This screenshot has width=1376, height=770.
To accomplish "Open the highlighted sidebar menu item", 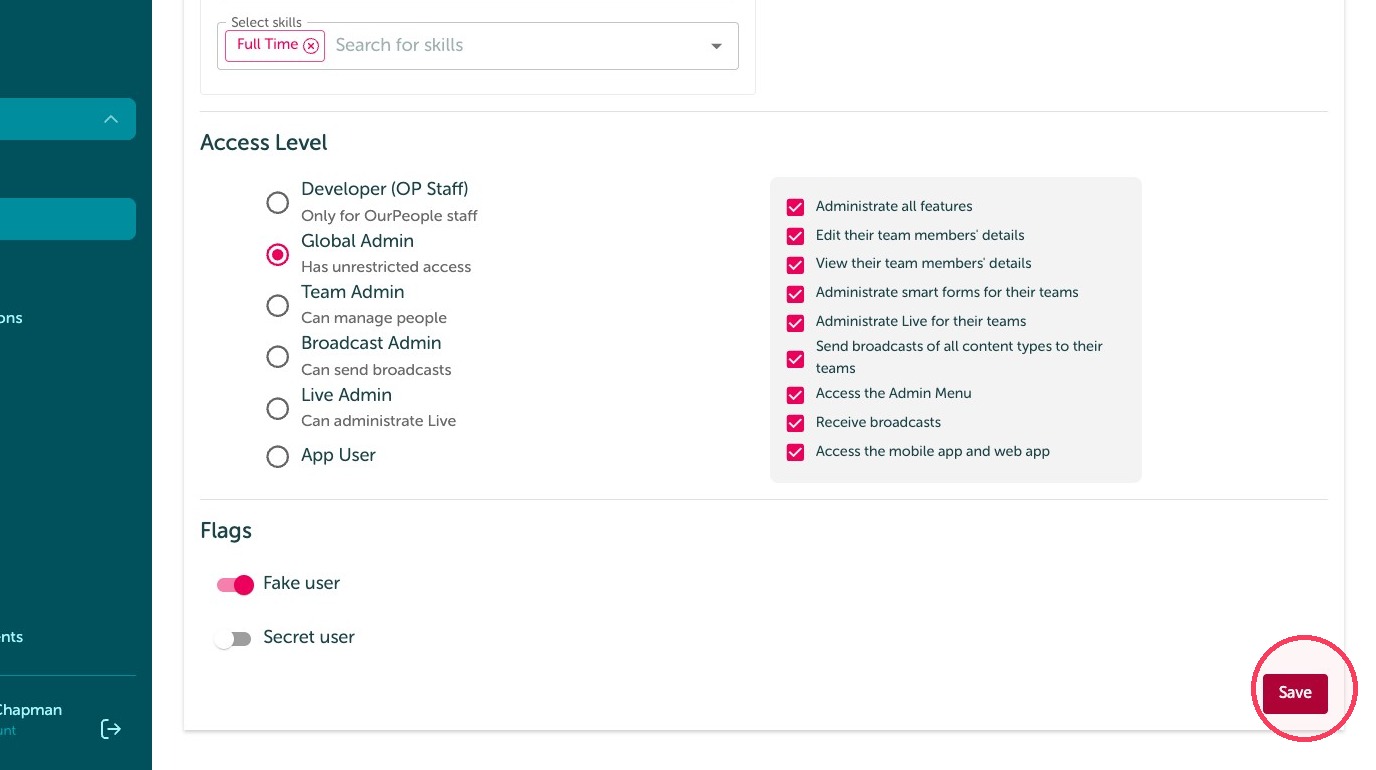I will [68, 219].
